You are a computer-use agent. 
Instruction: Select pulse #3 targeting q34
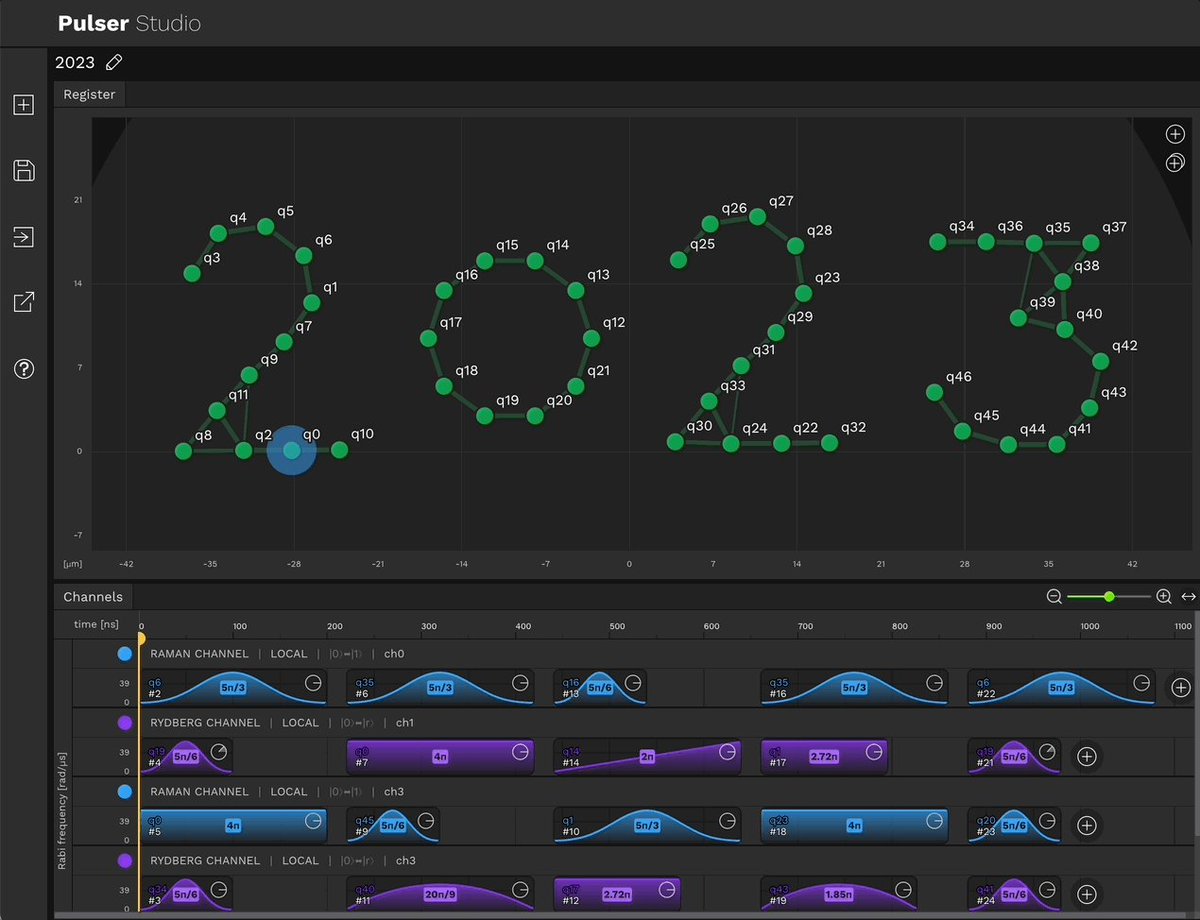(186, 894)
